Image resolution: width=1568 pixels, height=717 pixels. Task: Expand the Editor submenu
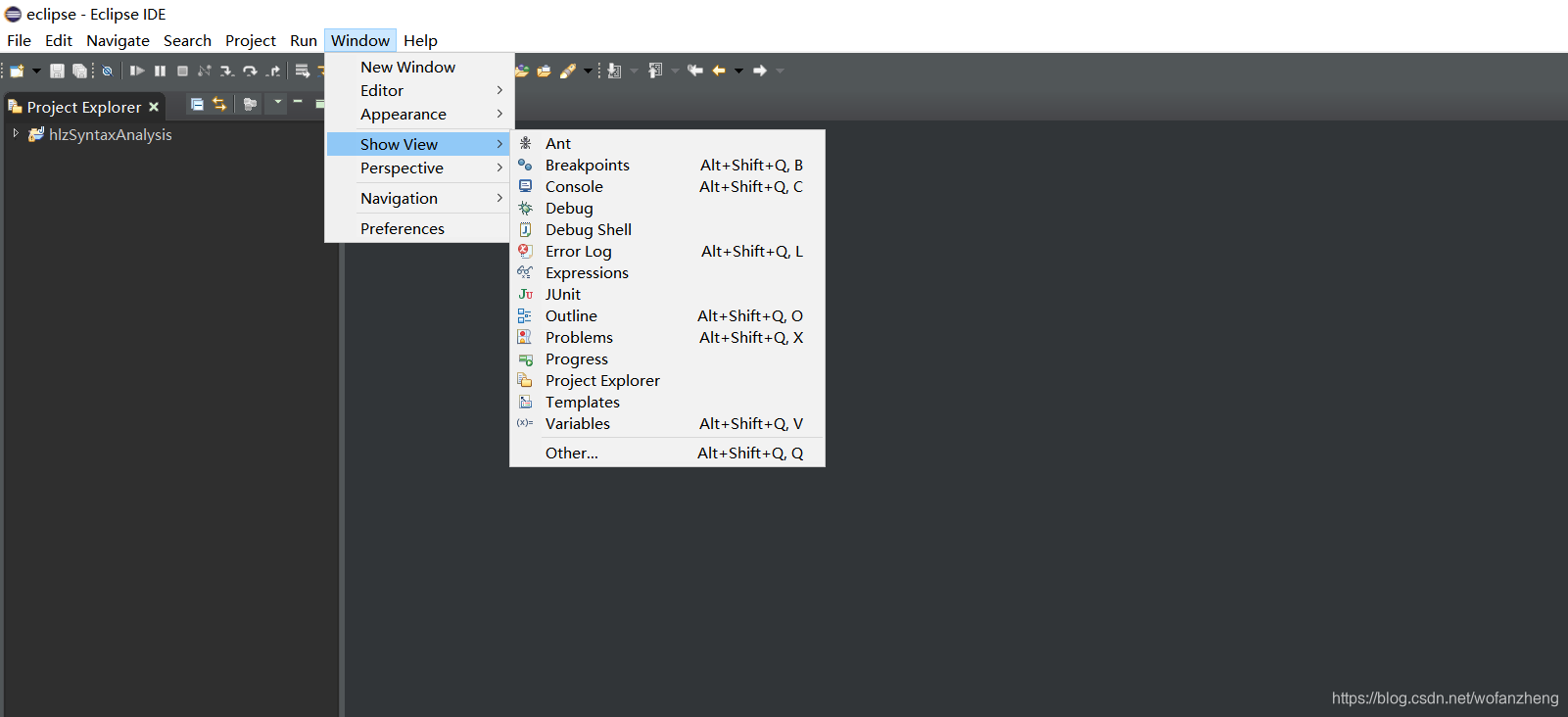pos(419,90)
